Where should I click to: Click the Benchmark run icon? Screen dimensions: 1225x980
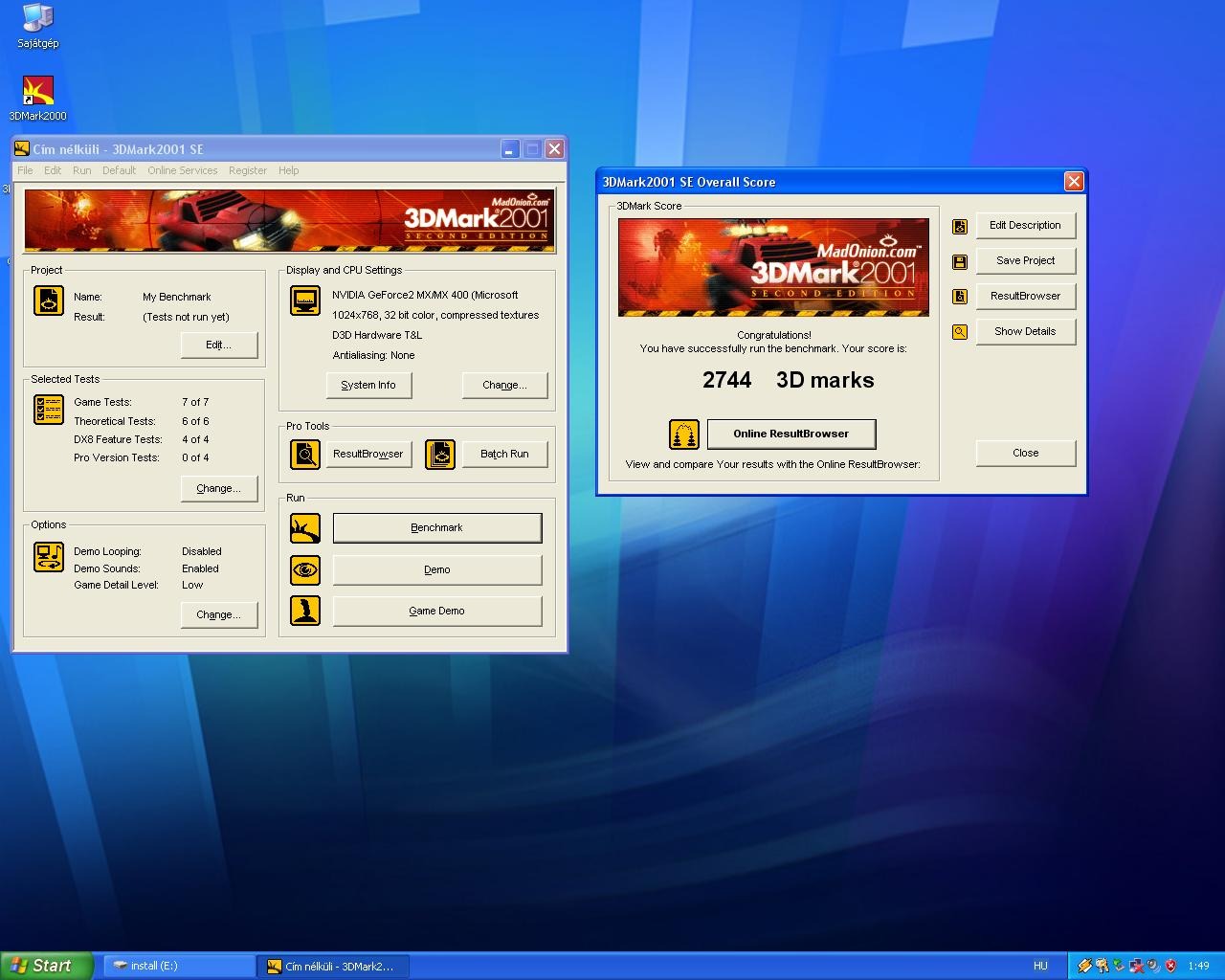tap(305, 528)
